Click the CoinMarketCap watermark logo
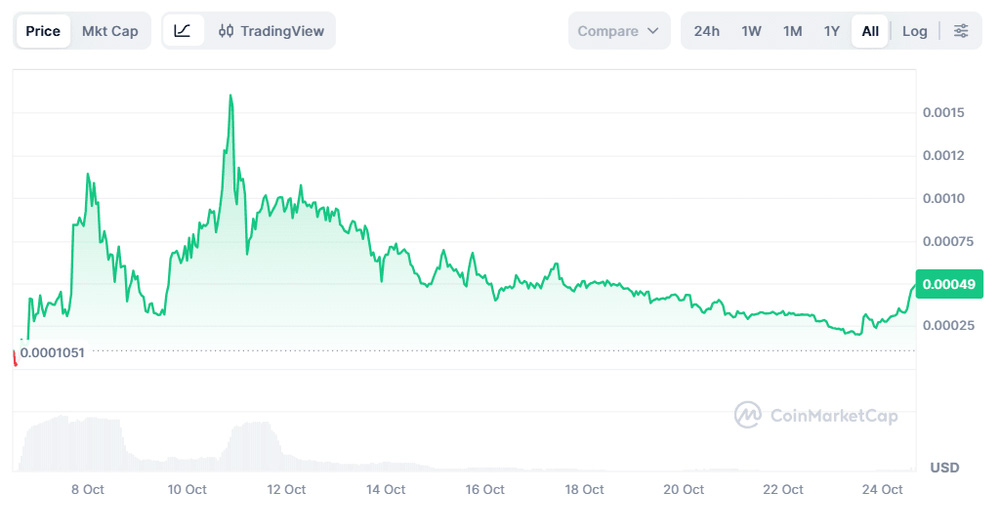Viewport: 1000px width, 524px height. pyautogui.click(x=817, y=415)
